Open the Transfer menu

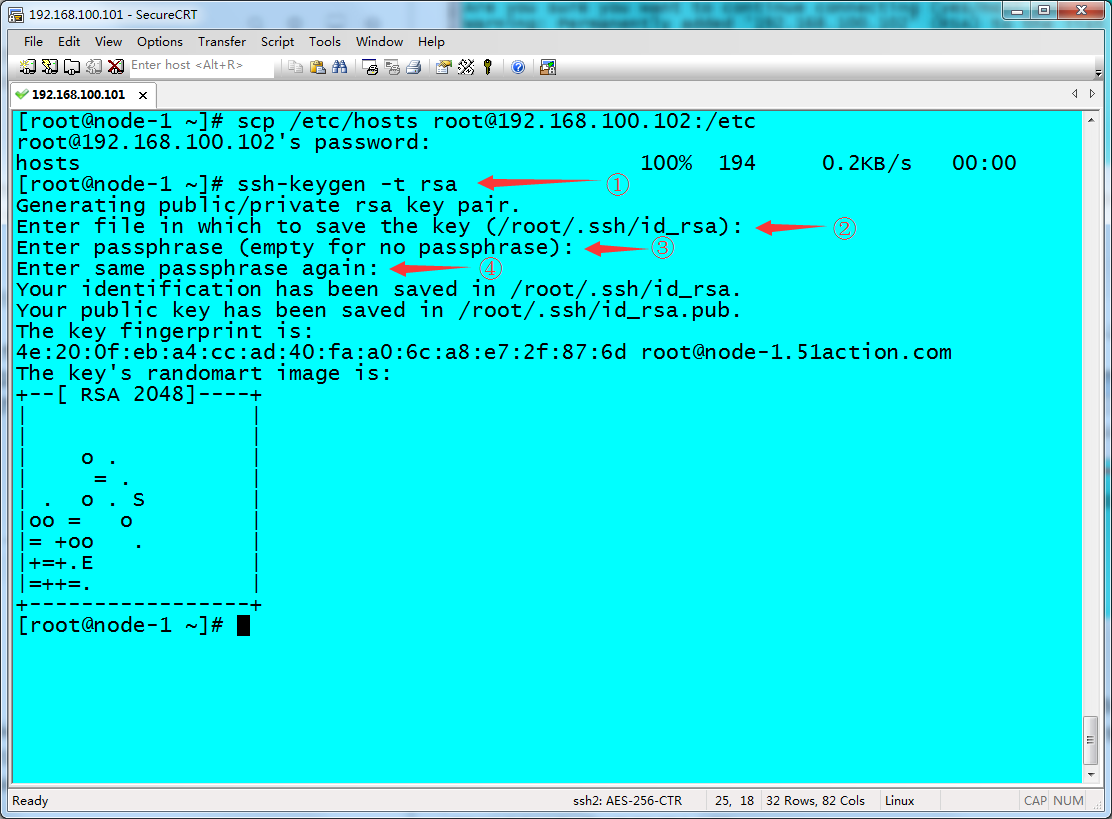click(x=222, y=42)
